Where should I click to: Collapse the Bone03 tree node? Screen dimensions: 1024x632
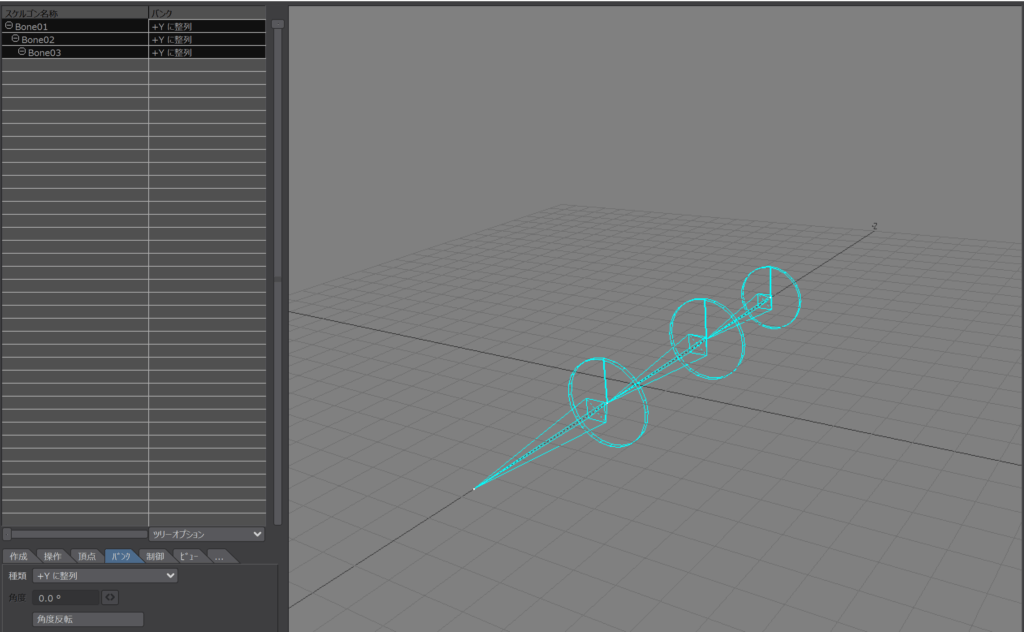[x=22, y=52]
